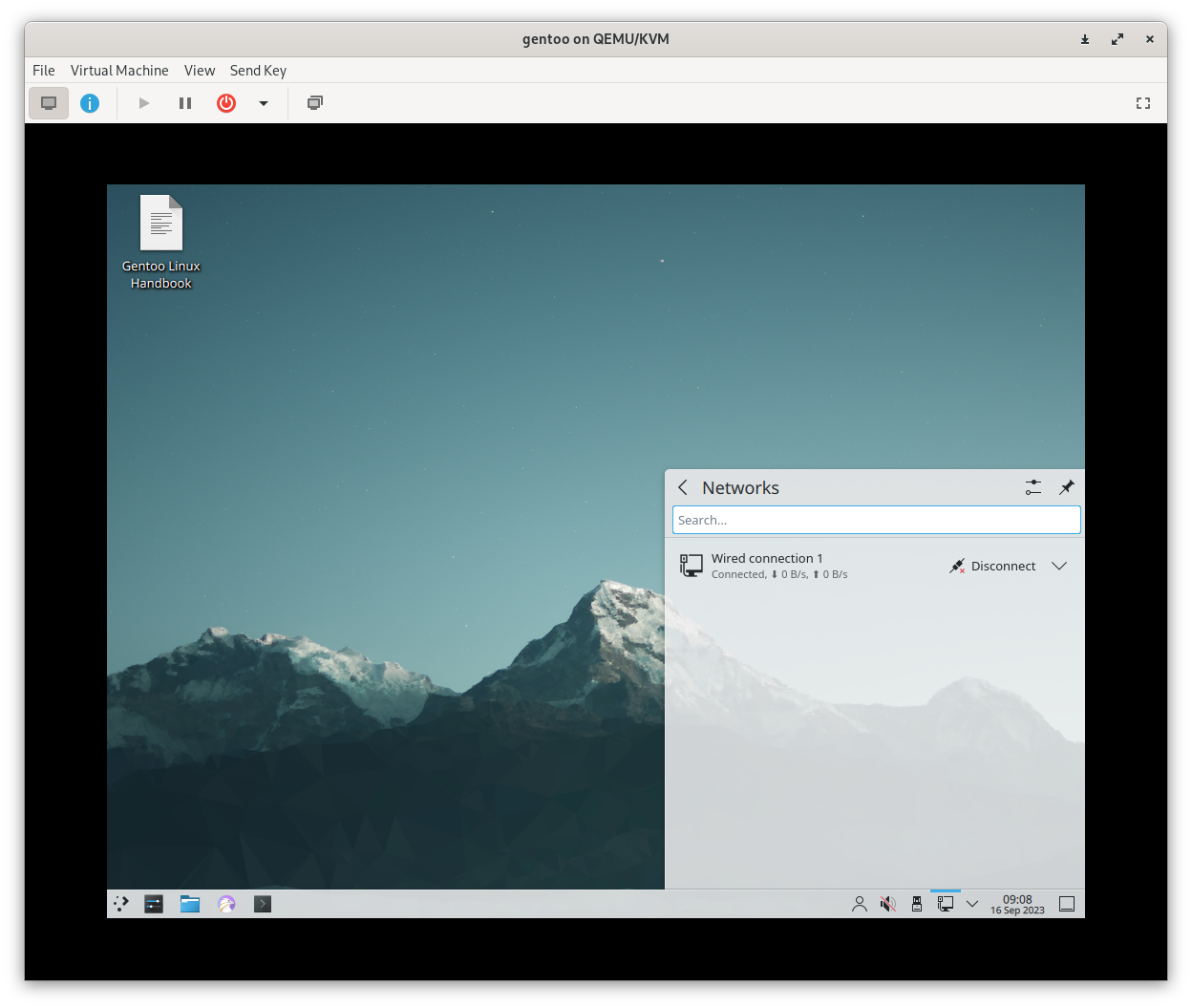Shut down the virtual machine

(x=226, y=103)
